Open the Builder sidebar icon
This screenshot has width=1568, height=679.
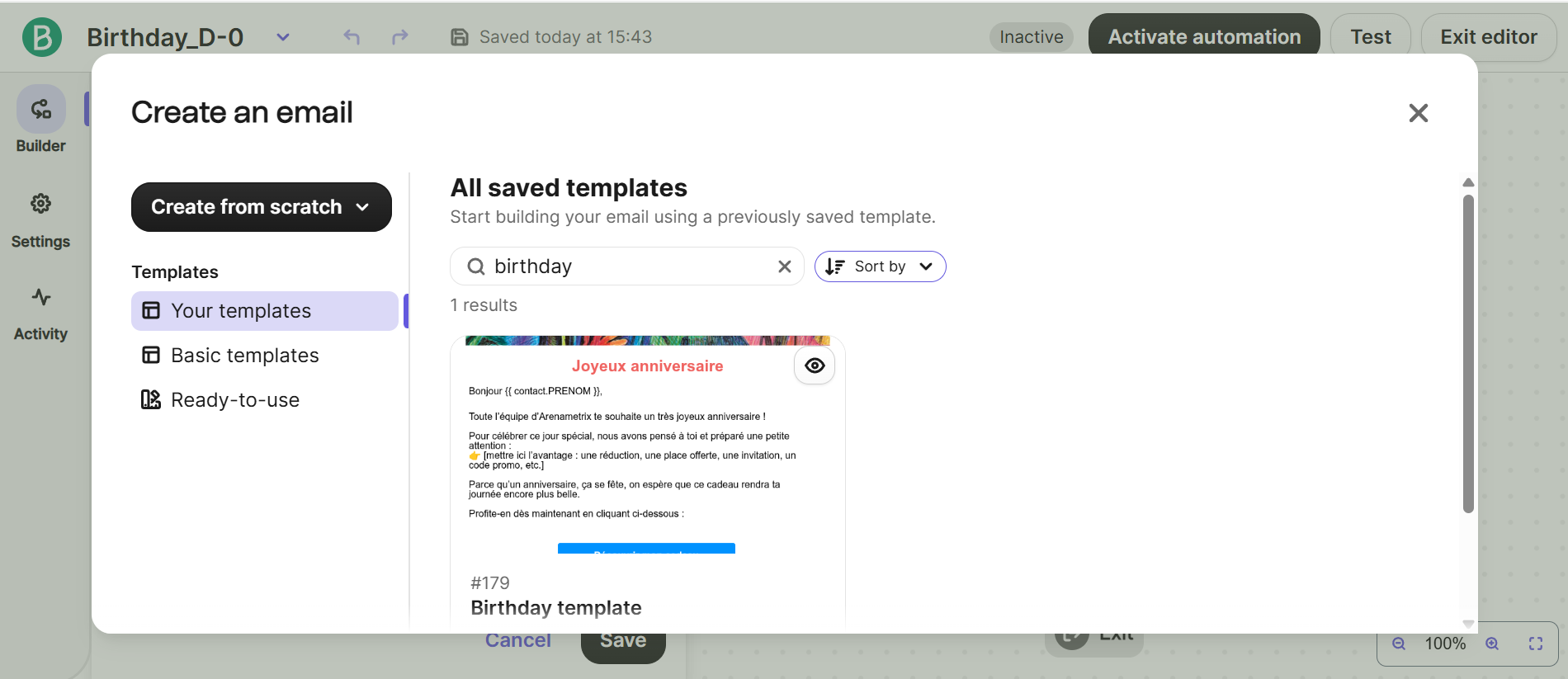point(41,110)
